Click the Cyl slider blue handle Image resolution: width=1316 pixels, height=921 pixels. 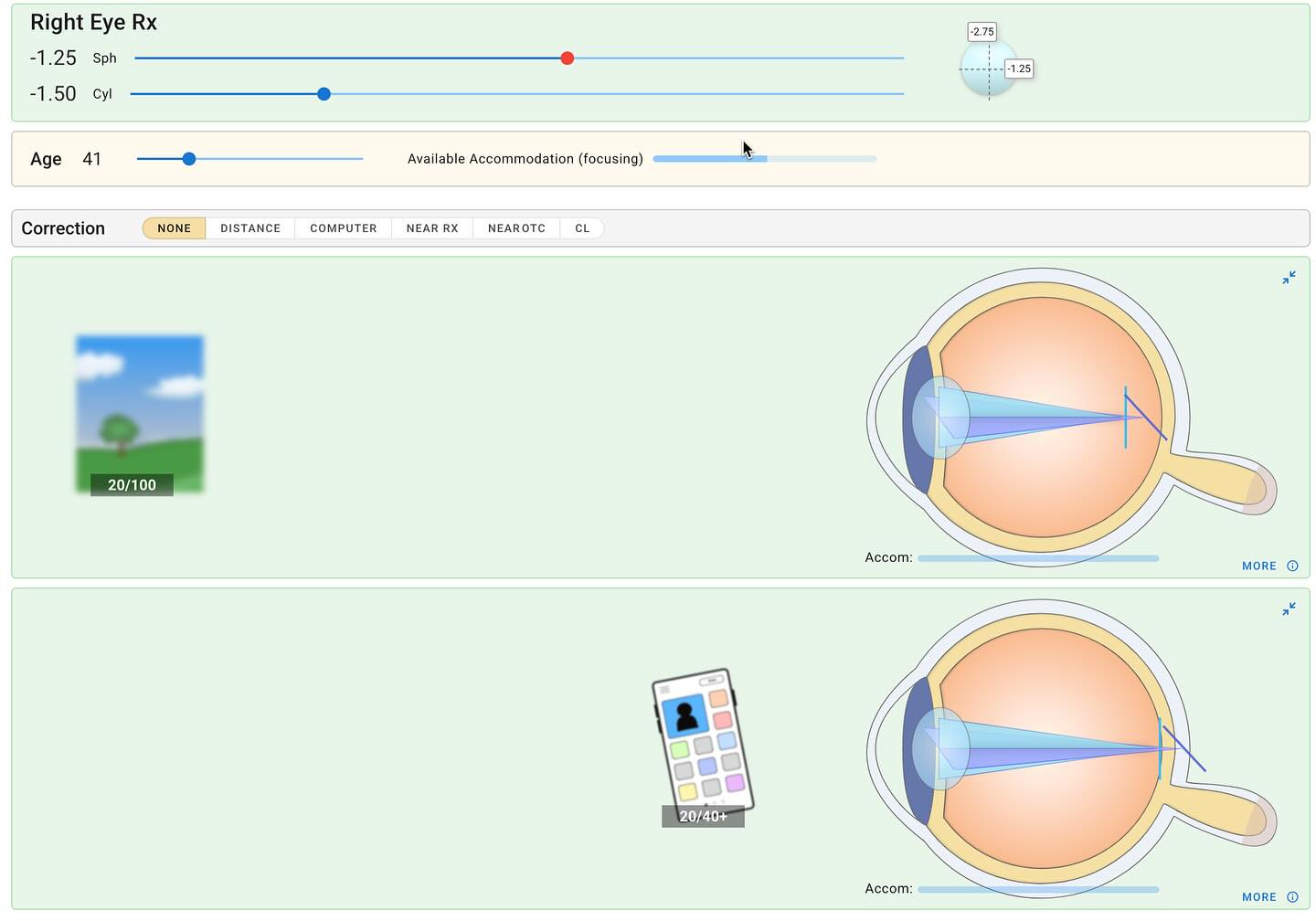click(324, 94)
